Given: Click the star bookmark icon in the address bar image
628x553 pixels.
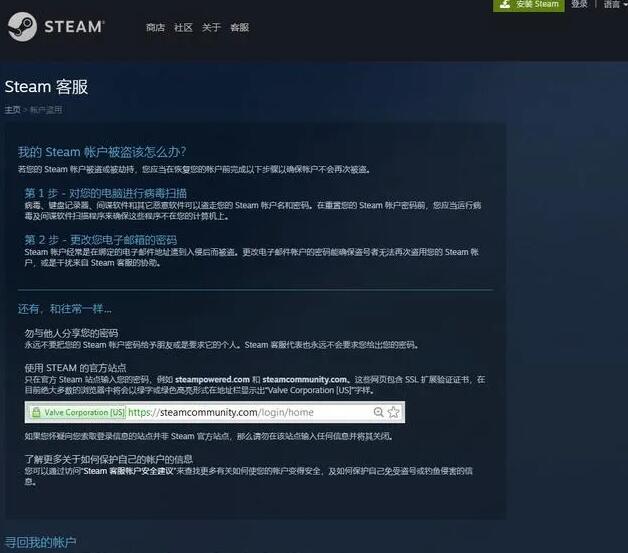Looking at the screenshot, I should 393,412.
